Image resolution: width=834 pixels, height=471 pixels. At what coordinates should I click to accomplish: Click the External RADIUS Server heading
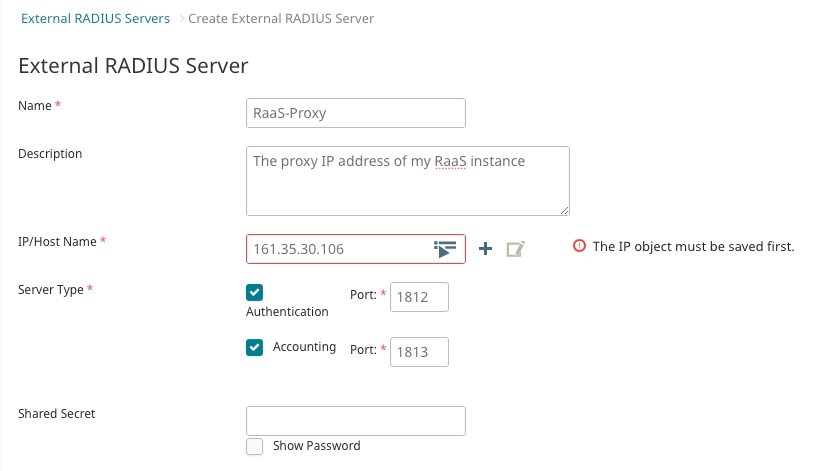click(133, 66)
